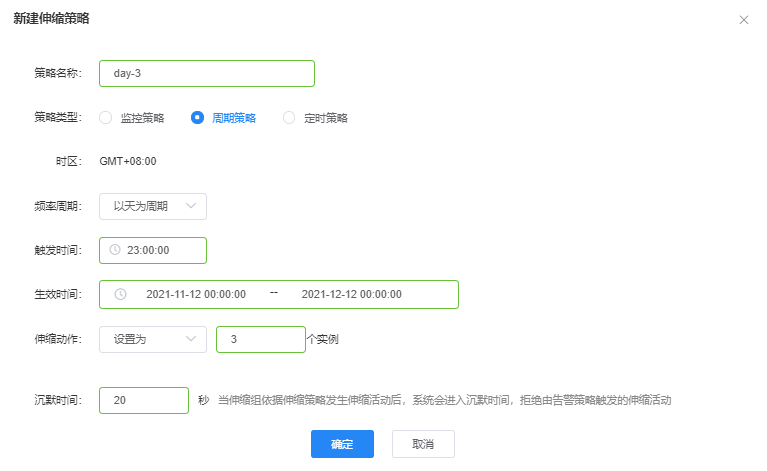The width and height of the screenshot is (767, 471).
Task: Focus the 策略名称 input containing day-3
Action: [206, 73]
